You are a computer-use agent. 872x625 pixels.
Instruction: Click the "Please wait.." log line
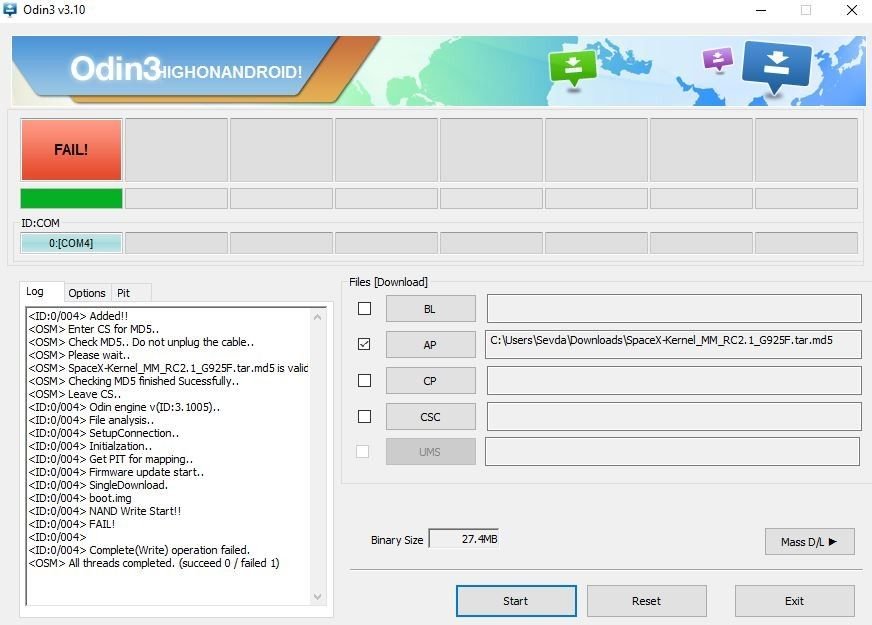[79, 355]
